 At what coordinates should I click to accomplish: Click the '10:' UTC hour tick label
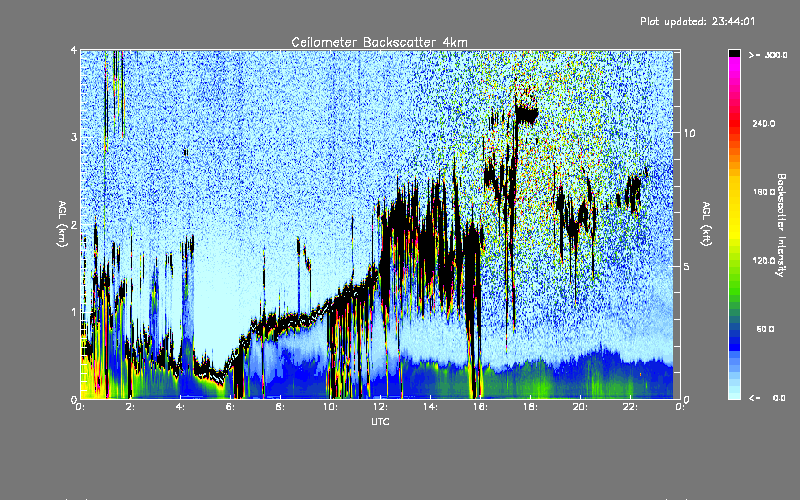pos(330,407)
